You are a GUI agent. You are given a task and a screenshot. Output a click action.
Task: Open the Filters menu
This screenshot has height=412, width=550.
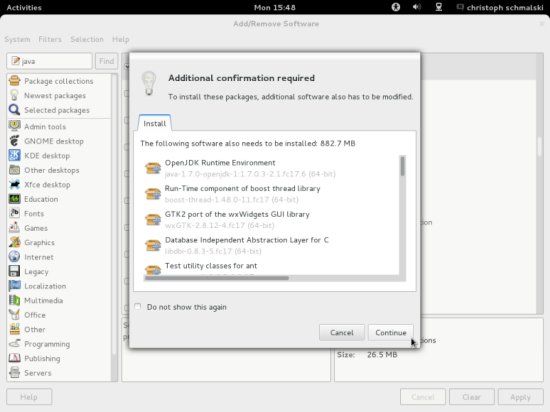[50, 39]
